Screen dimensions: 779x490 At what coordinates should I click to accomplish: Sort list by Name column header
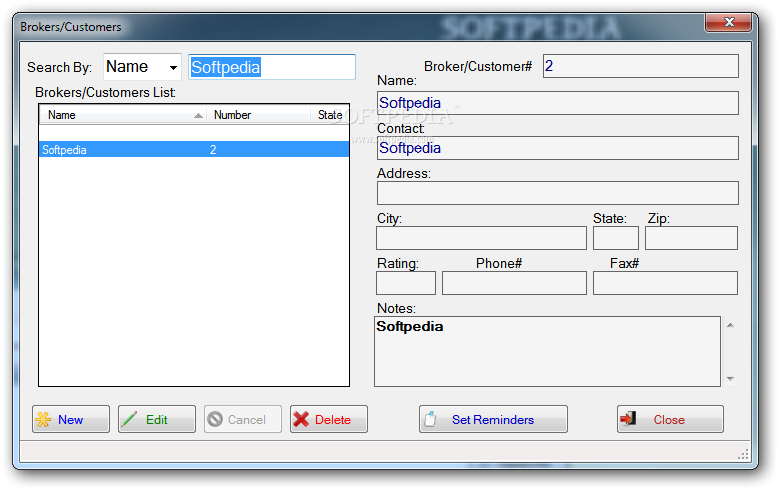click(122, 115)
